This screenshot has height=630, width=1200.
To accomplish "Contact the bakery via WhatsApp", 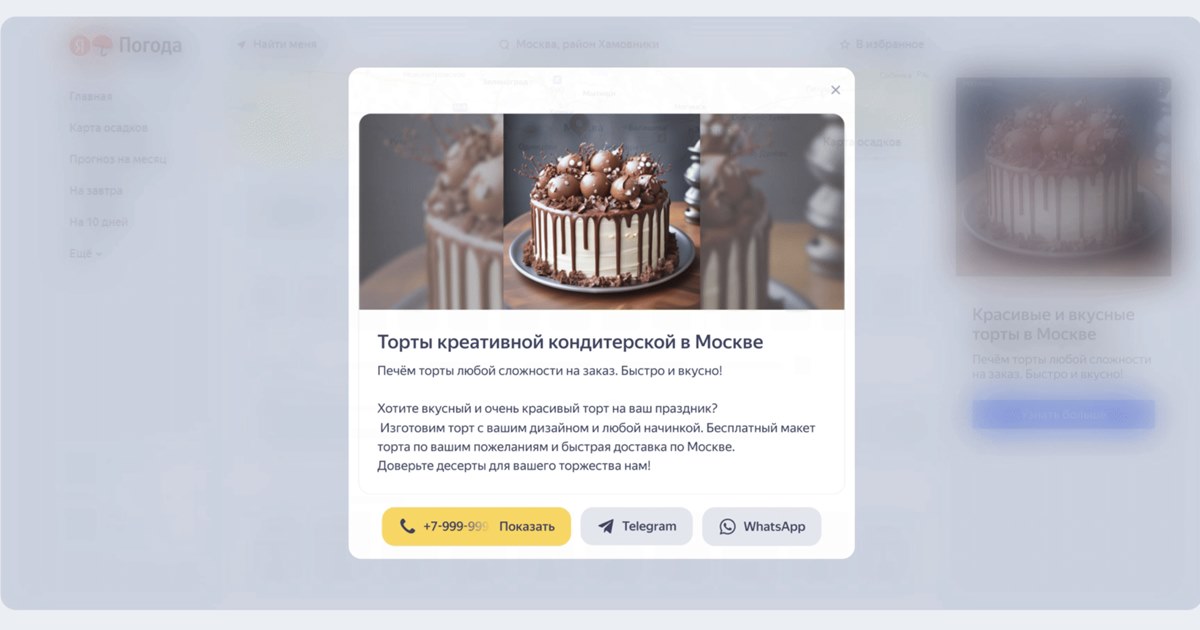I will tap(761, 526).
